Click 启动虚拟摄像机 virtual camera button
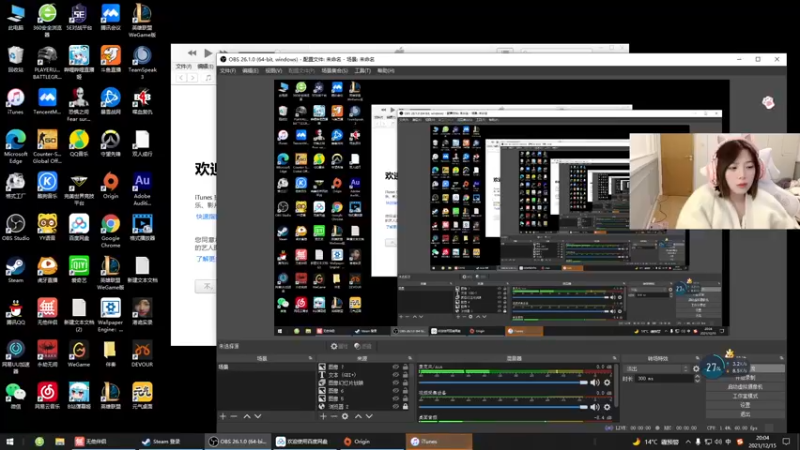 pyautogui.click(x=745, y=387)
